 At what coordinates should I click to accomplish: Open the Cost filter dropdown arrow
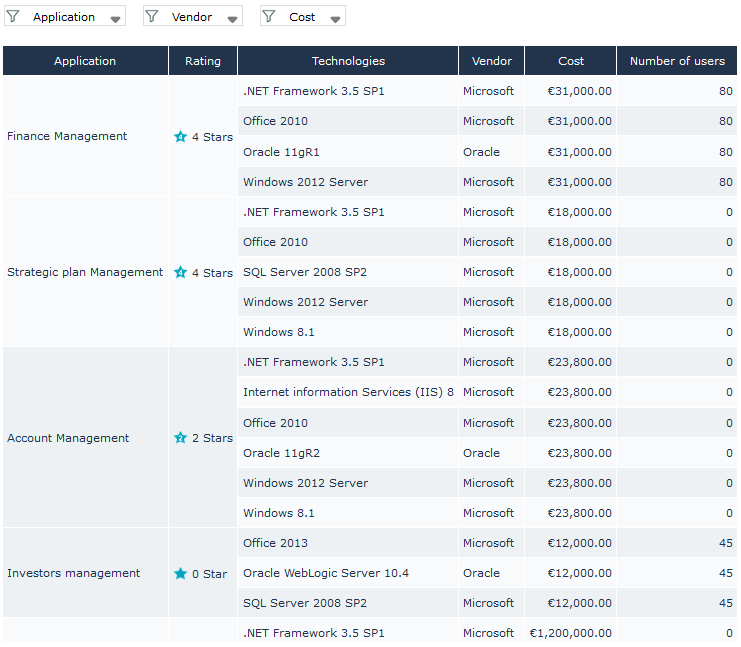[335, 18]
